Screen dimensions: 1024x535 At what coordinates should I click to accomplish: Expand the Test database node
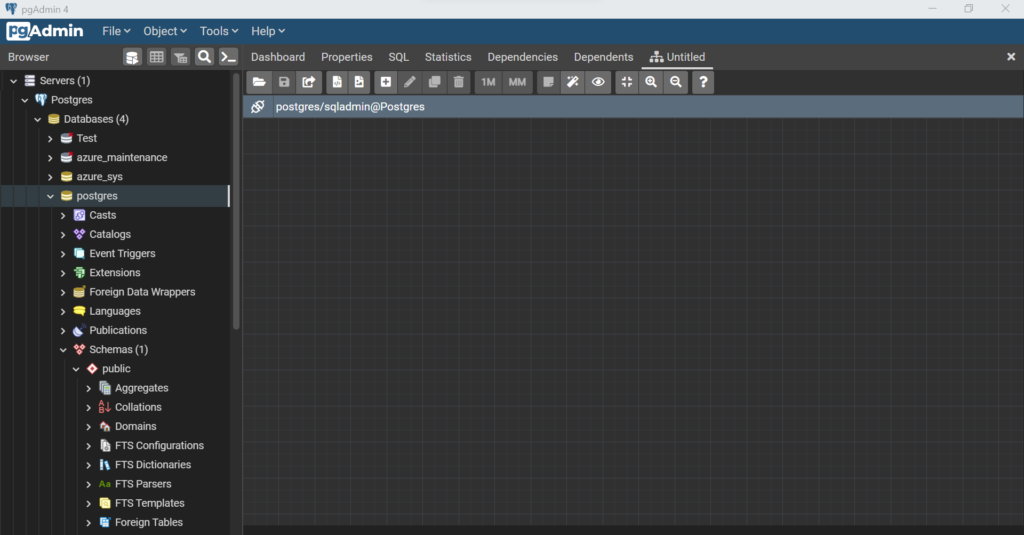coord(50,138)
